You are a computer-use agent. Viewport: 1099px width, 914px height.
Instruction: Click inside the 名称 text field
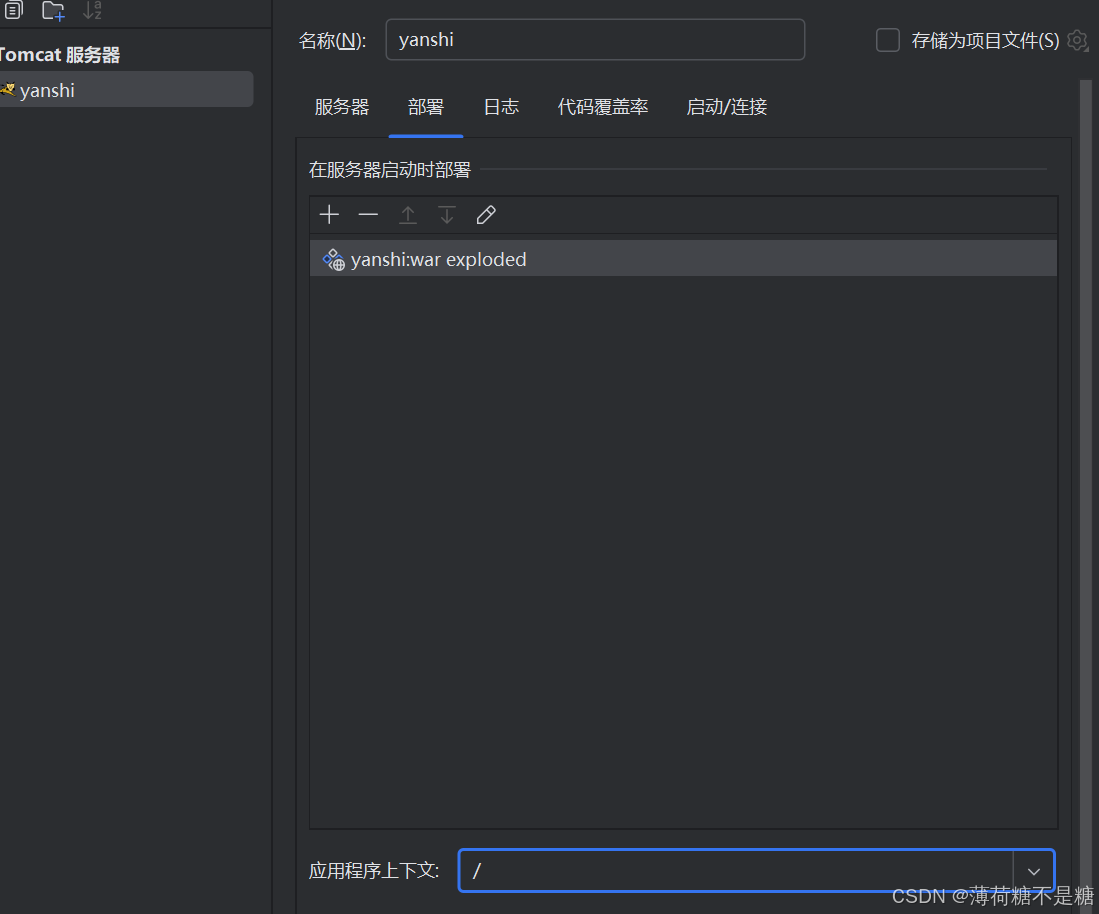coord(595,39)
